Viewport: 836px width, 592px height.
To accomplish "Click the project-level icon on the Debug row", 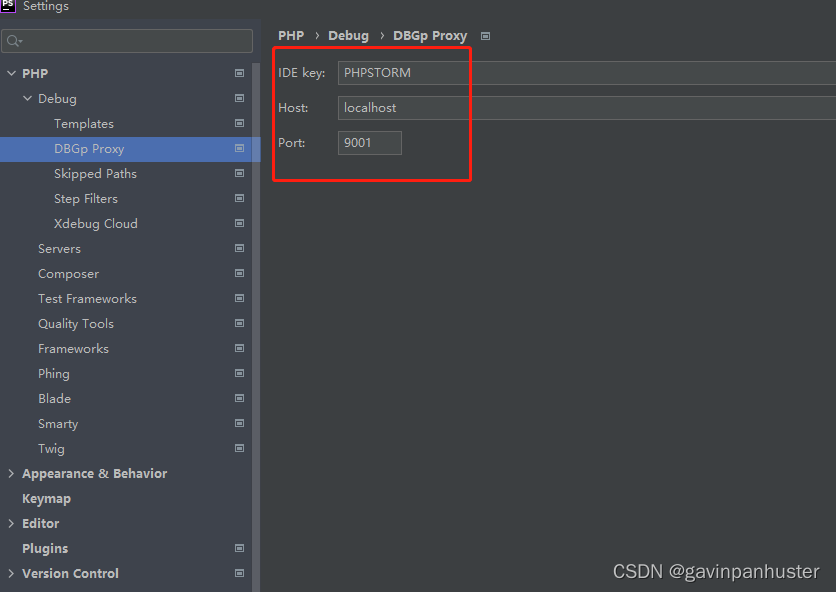I will (x=239, y=98).
